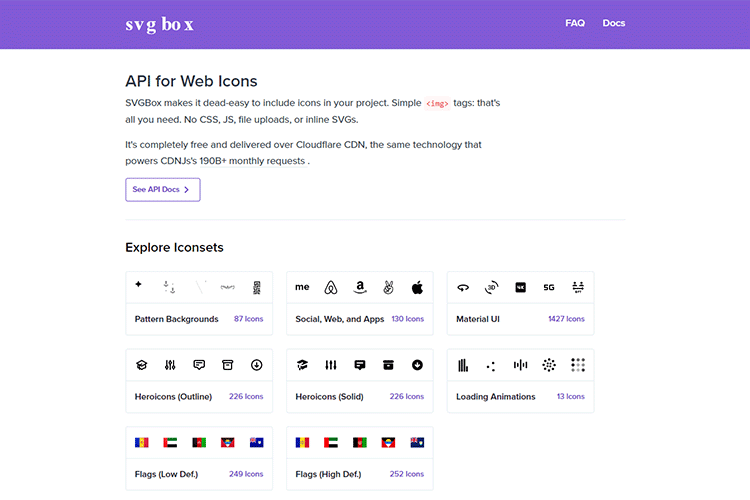The height and width of the screenshot is (500, 750).
Task: Select the dot grid loading animation
Action: tap(578, 365)
